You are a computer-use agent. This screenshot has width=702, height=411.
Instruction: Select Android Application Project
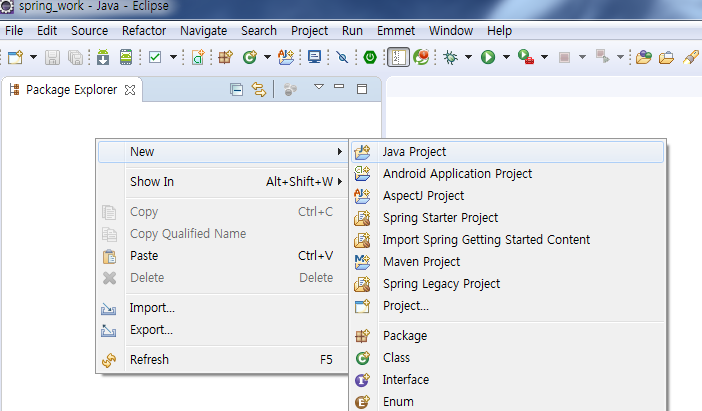click(508, 174)
